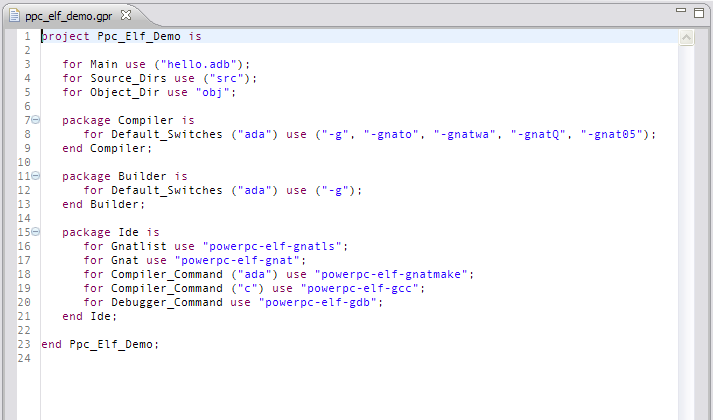The image size is (713, 420).
Task: Click Object_Dir on line 5
Action: coord(125,92)
